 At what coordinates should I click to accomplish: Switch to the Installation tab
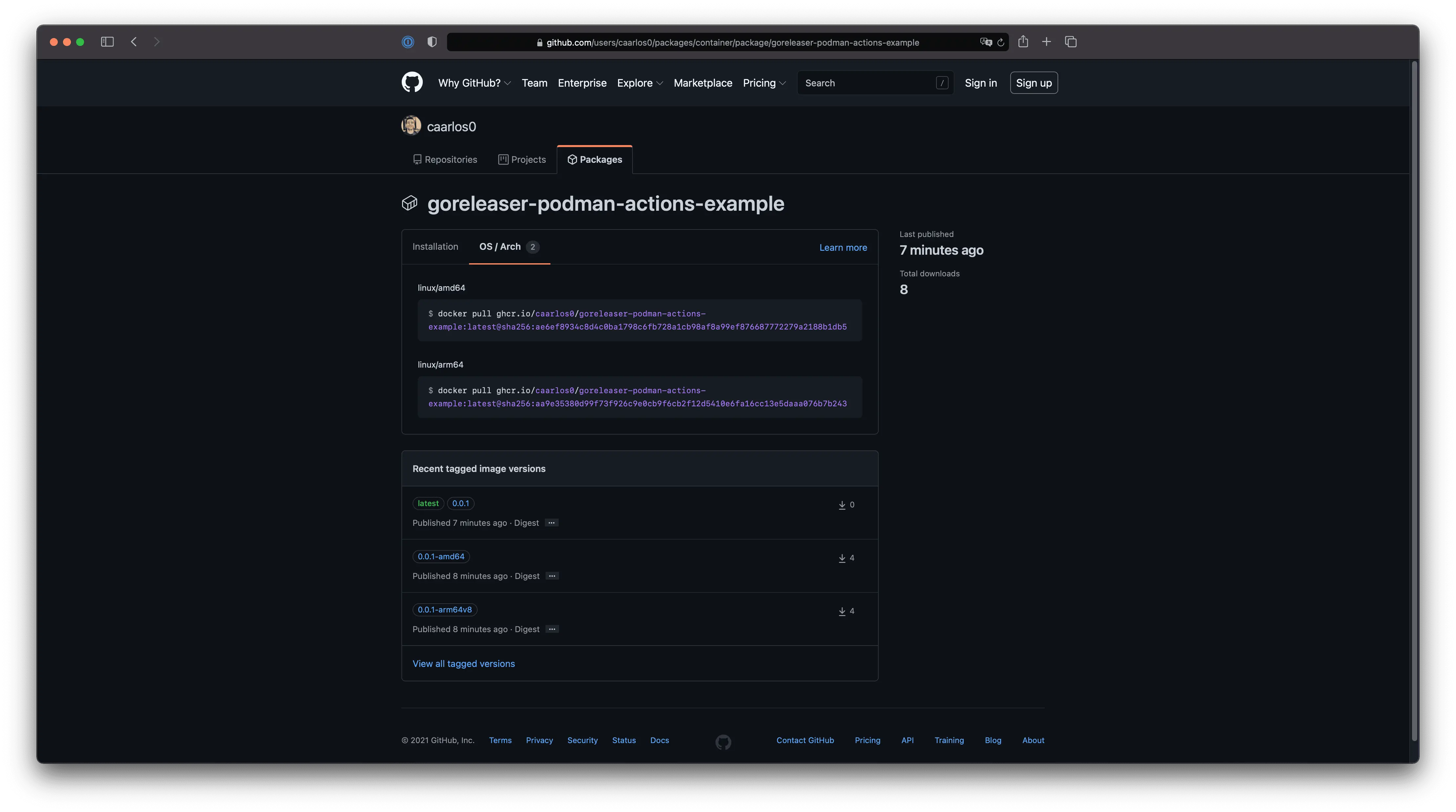(x=435, y=246)
